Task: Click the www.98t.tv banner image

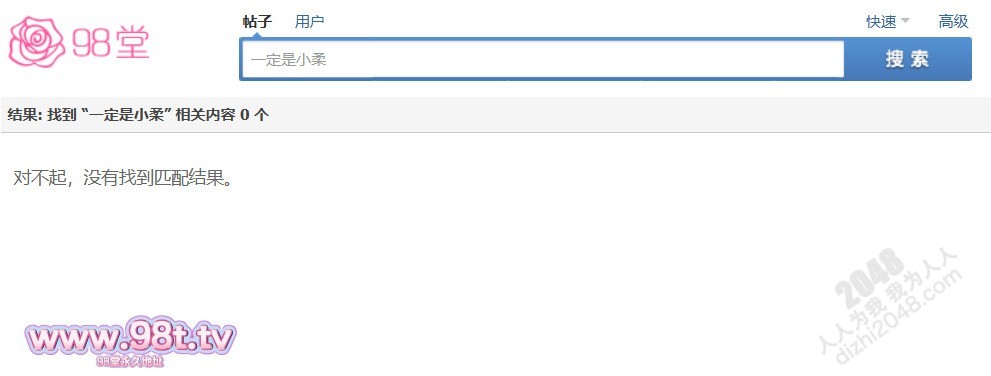Action: point(130,338)
